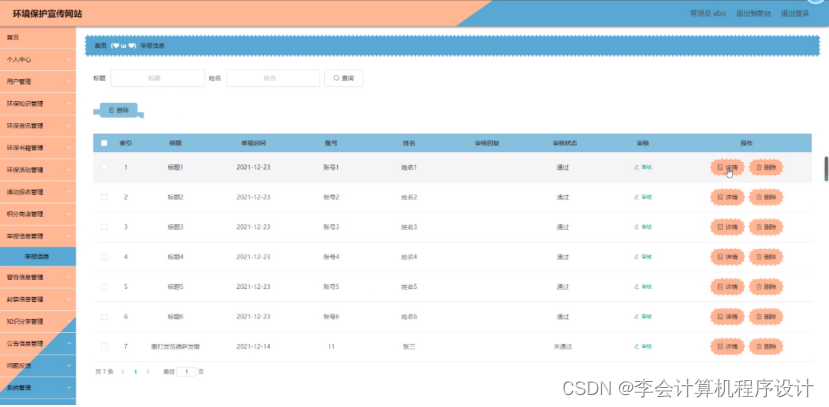Go to next page with pagination arrow
Screen dimensions: 829x407
[148, 372]
